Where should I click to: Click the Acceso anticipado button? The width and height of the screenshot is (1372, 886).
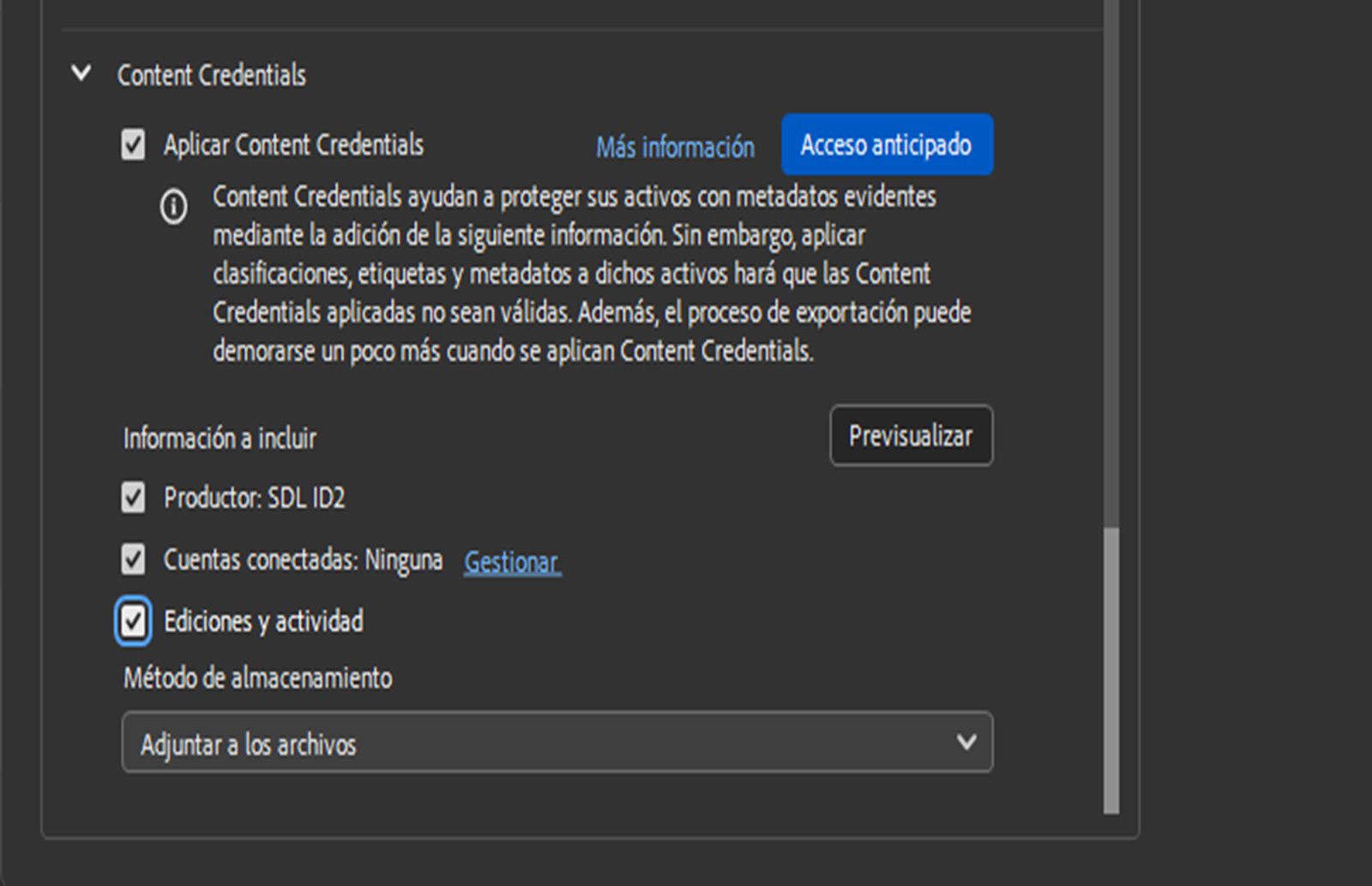click(x=888, y=144)
